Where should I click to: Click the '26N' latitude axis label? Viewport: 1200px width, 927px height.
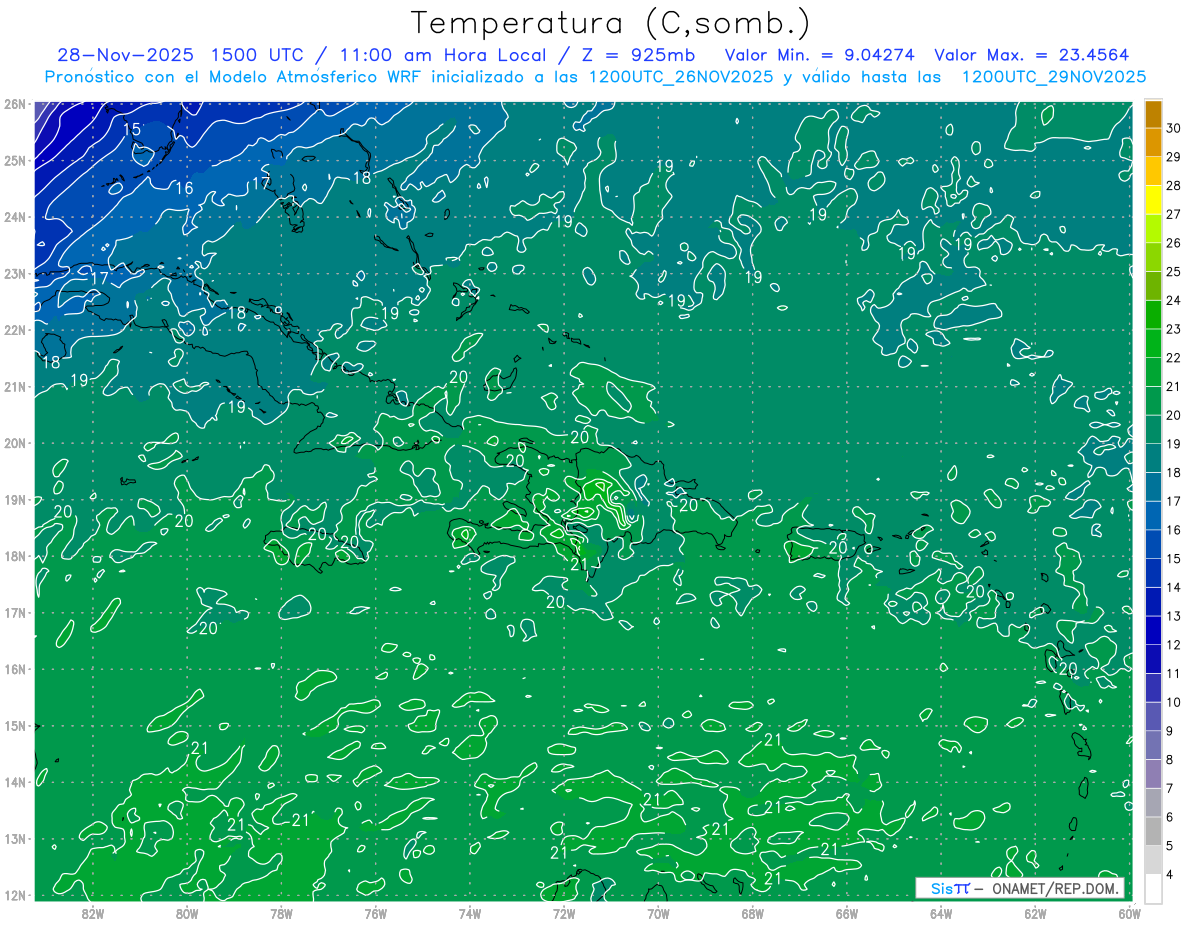15,104
